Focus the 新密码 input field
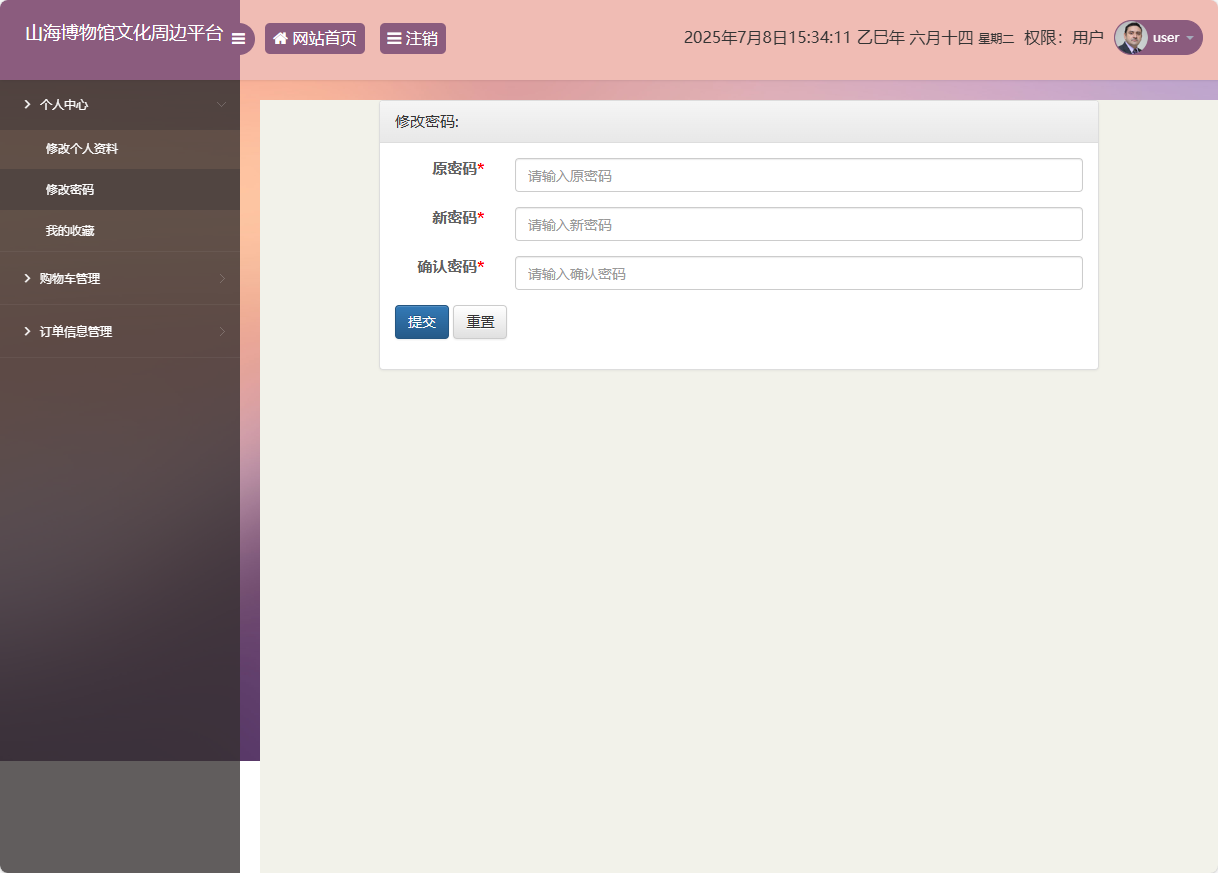 pyautogui.click(x=799, y=224)
